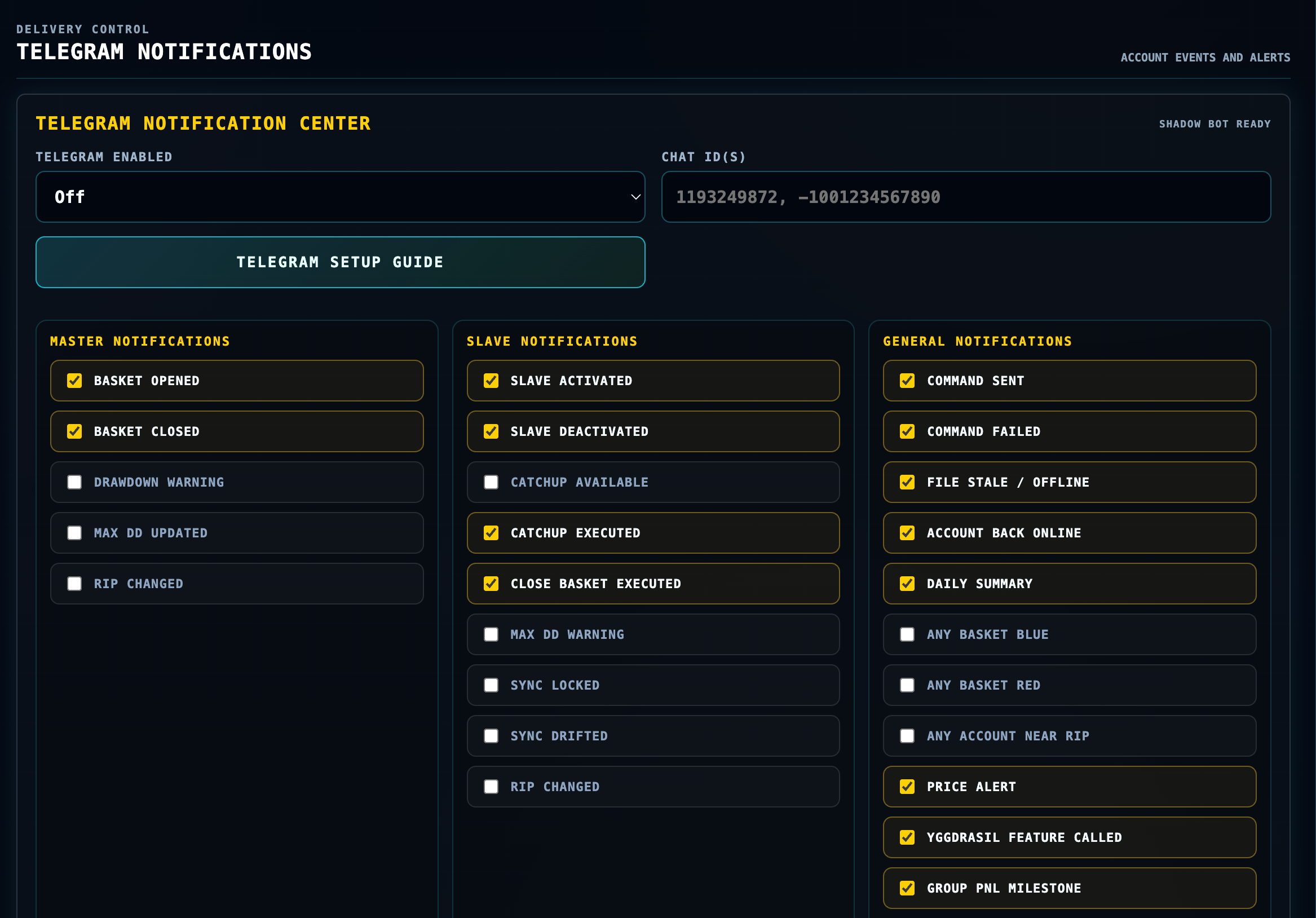1316x918 pixels.
Task: Click the Delivery Control breadcrumb text
Action: point(82,29)
